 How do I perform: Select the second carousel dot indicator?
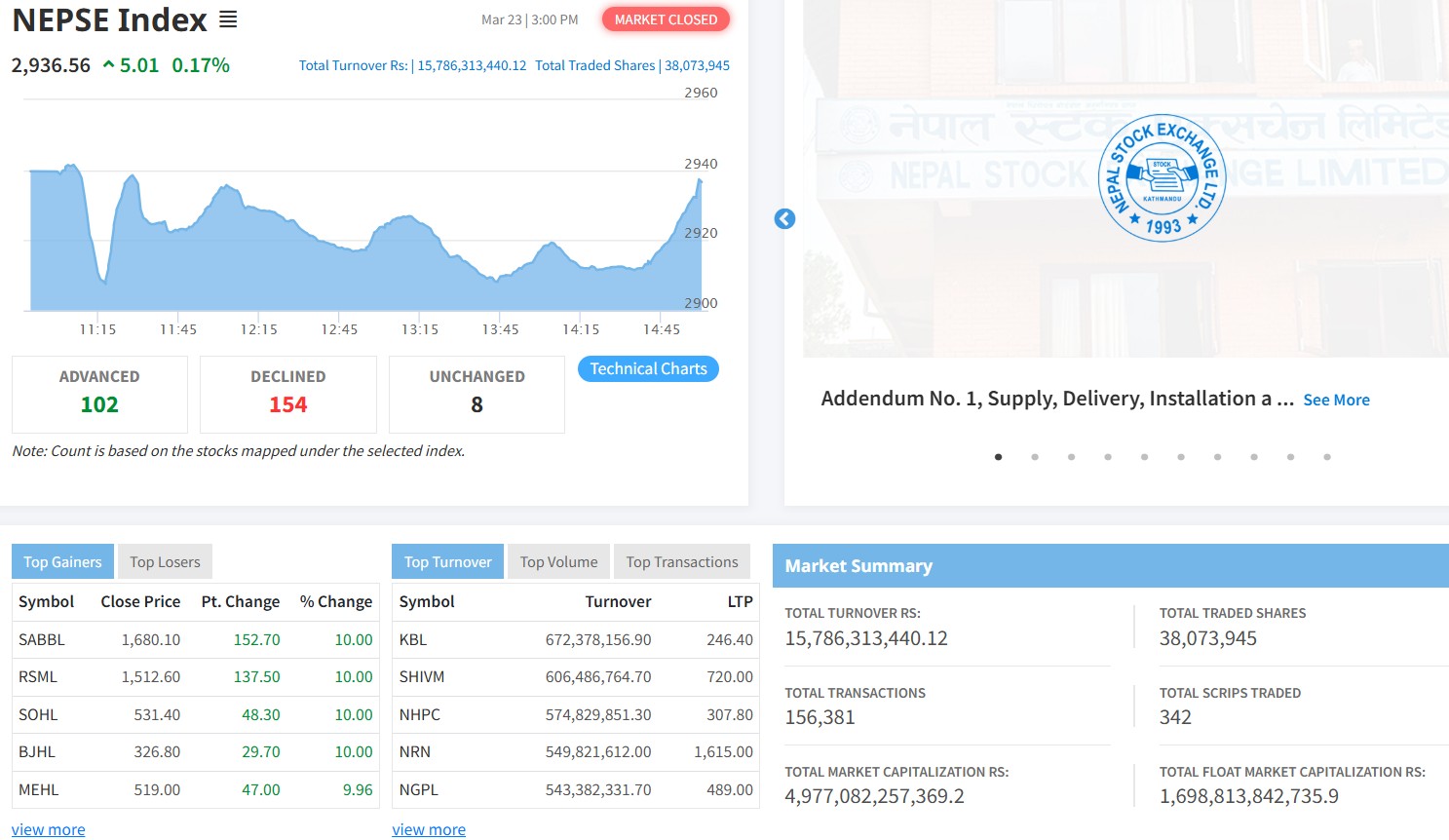click(1035, 457)
